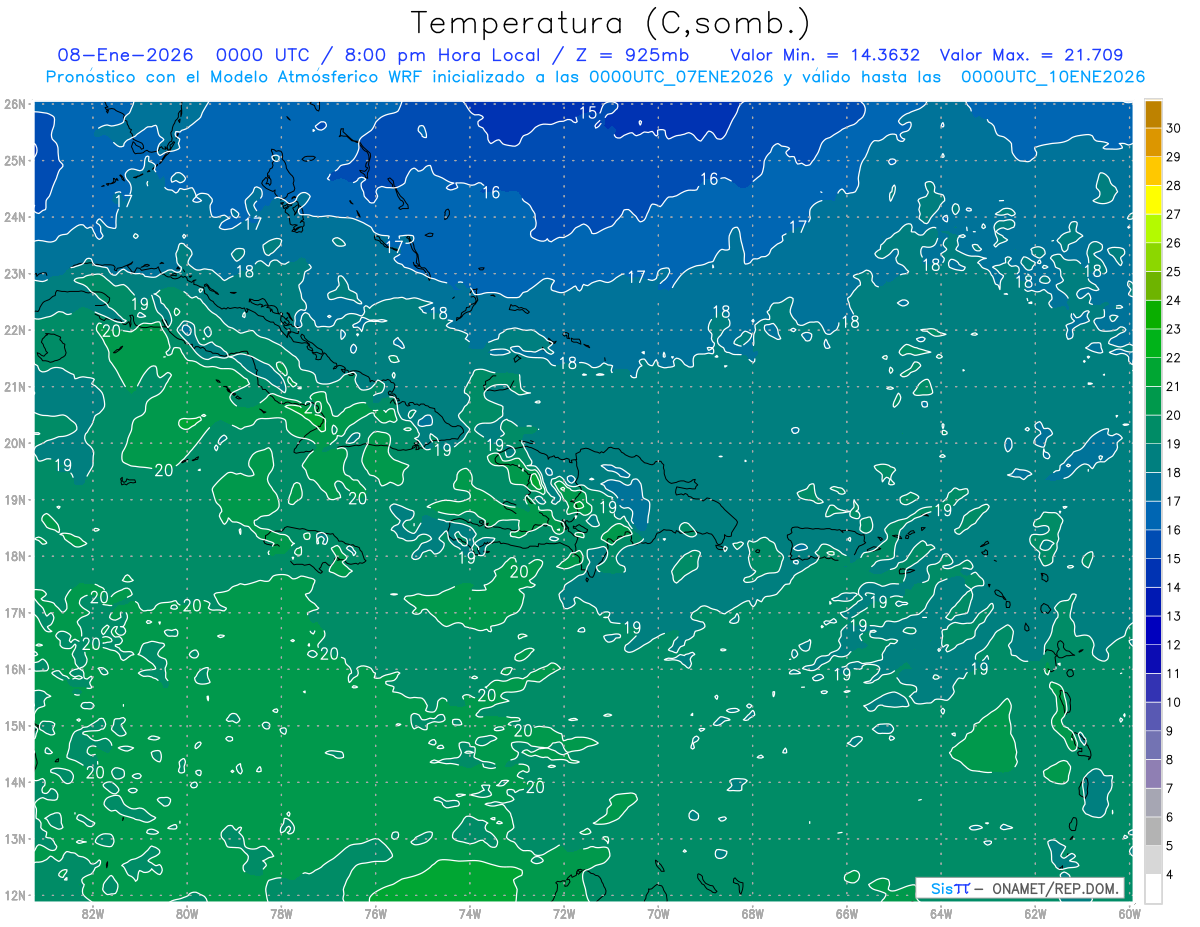Click "8:00 pm Hora Local" text
The image size is (1200, 927).
click(444, 55)
